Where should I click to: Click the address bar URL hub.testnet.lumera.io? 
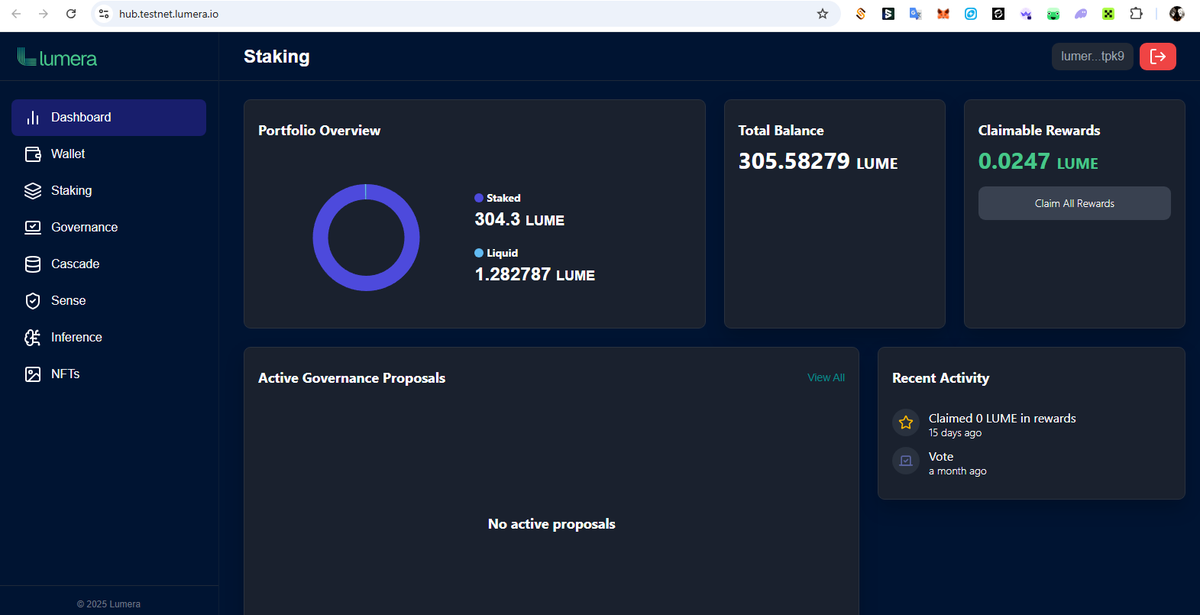(x=168, y=14)
